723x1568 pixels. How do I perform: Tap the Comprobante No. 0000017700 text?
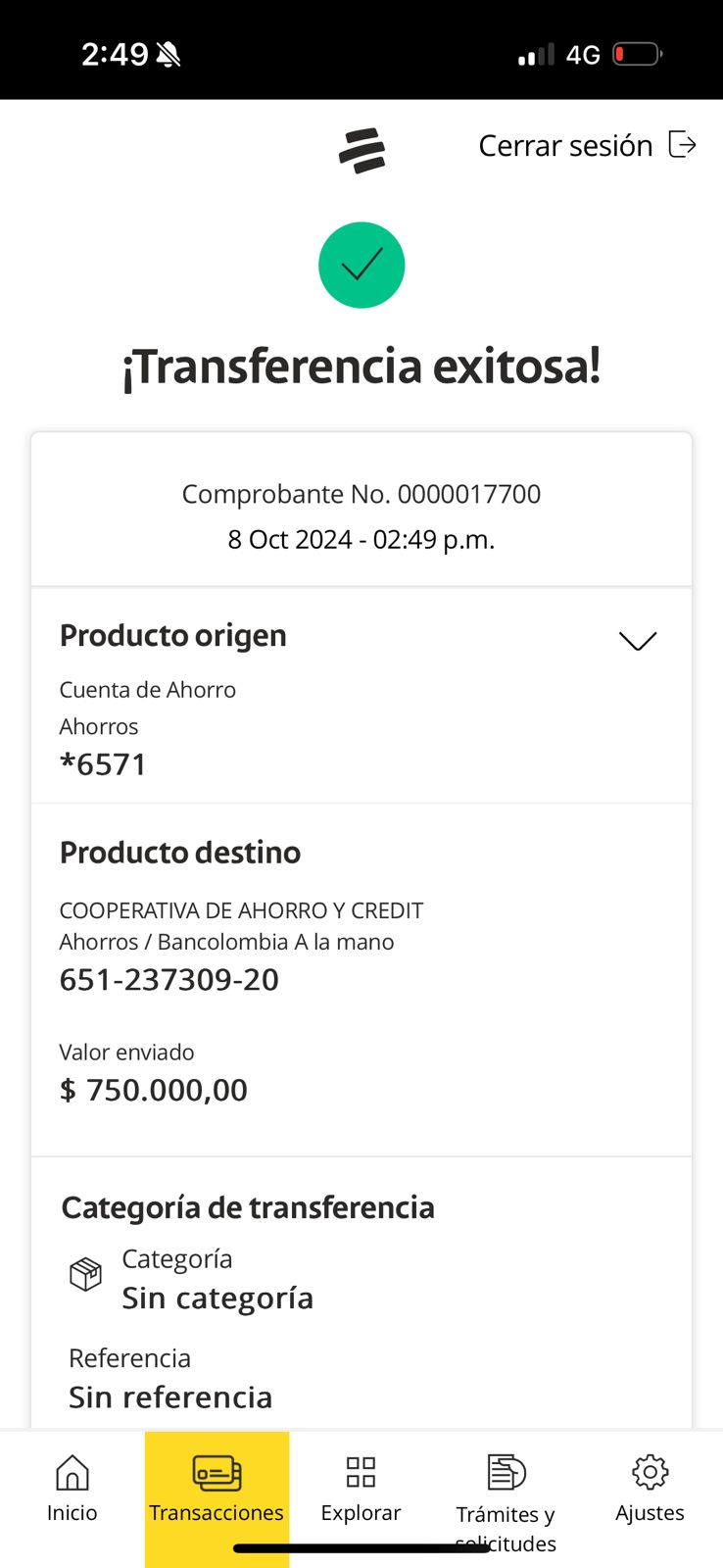click(x=361, y=494)
